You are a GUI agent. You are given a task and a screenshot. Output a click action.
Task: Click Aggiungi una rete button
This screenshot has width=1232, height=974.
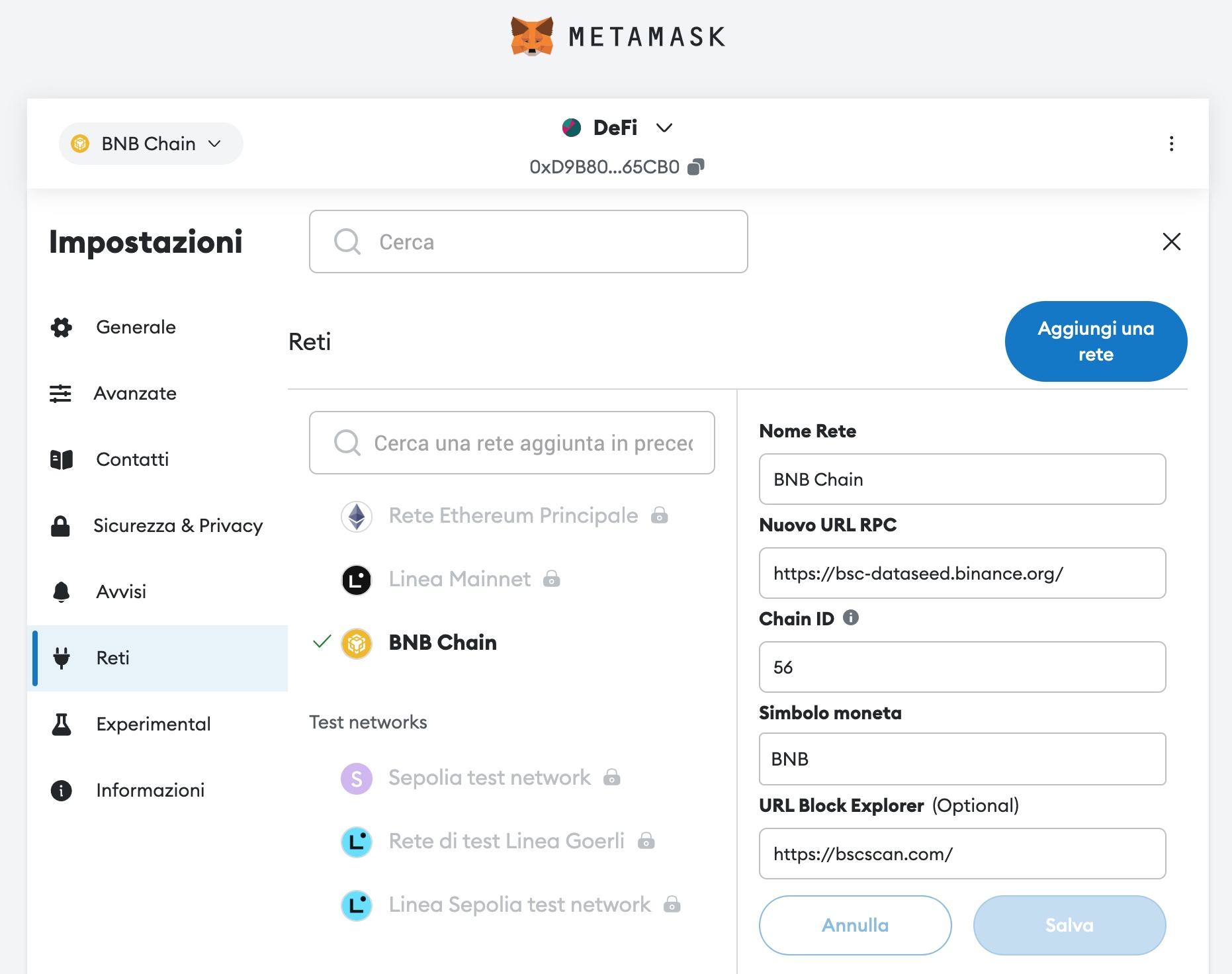[x=1096, y=341]
